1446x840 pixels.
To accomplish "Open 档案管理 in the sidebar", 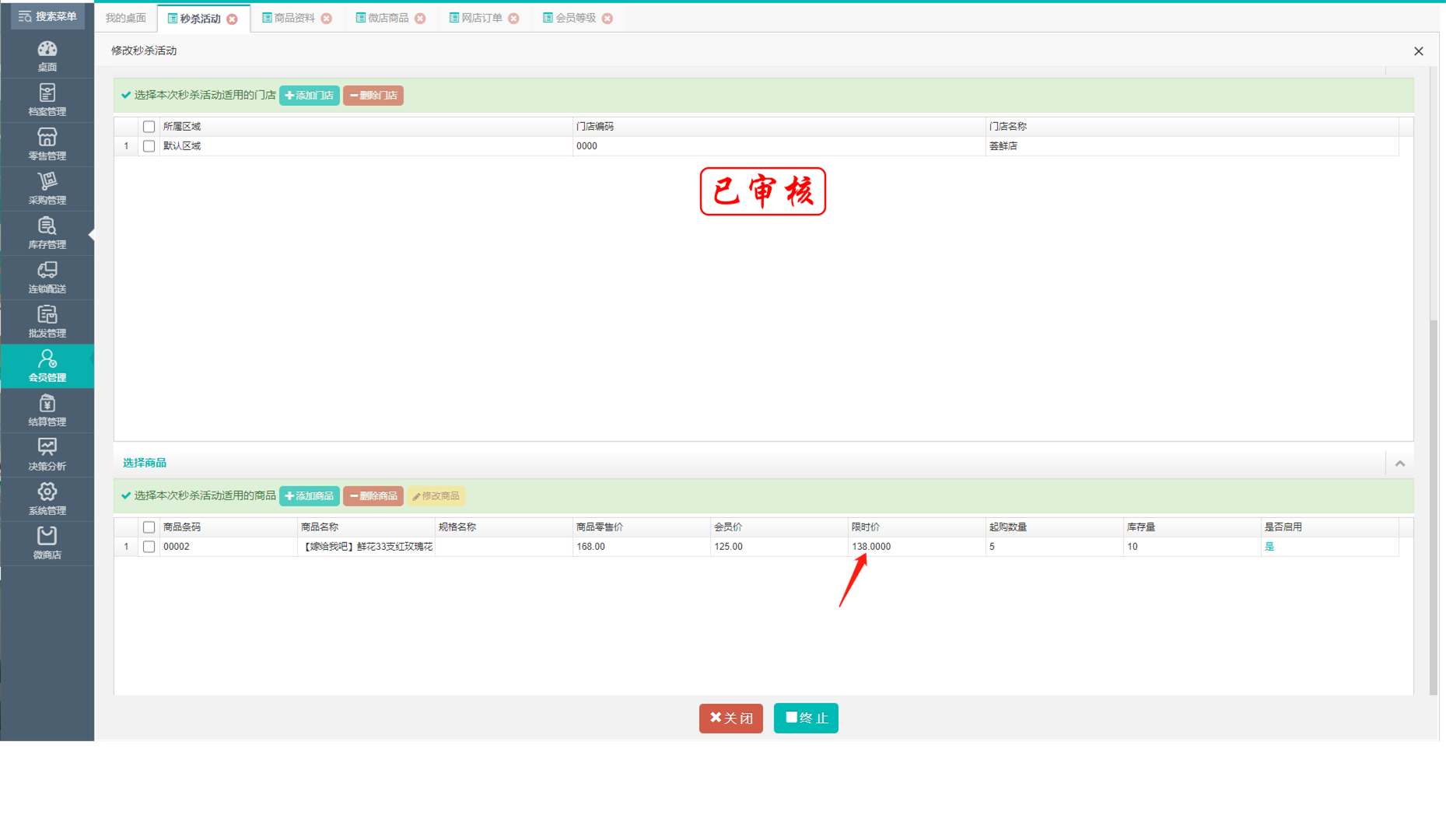I will (x=47, y=100).
